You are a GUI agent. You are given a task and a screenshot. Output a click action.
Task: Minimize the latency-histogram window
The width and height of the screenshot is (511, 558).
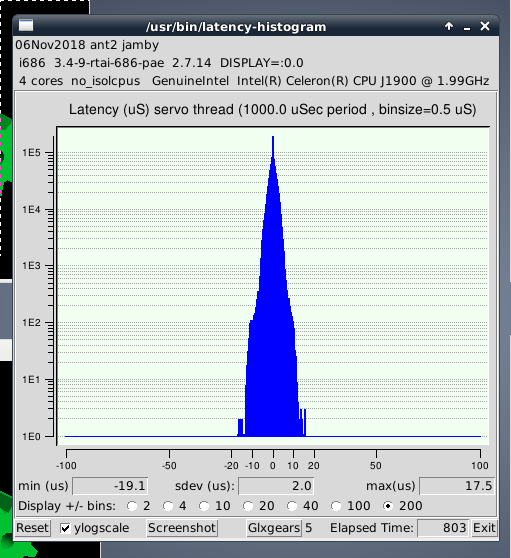(x=467, y=27)
